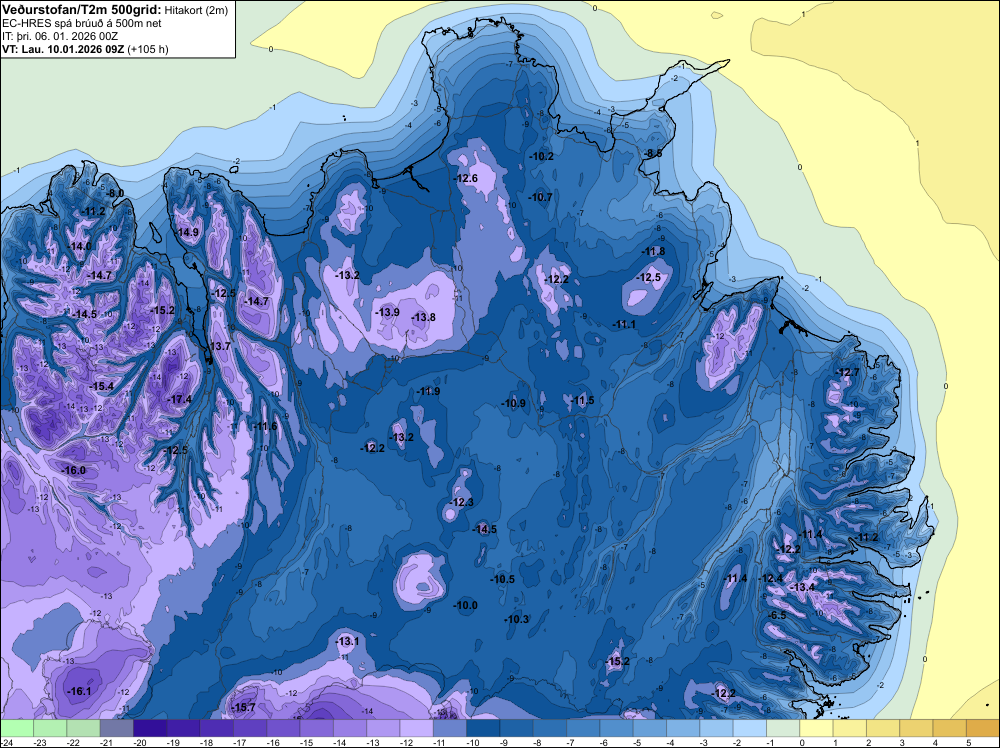Image resolution: width=1000 pixels, height=748 pixels.
Task: Click the -13.8 temperature value
Action: pyautogui.click(x=423, y=317)
